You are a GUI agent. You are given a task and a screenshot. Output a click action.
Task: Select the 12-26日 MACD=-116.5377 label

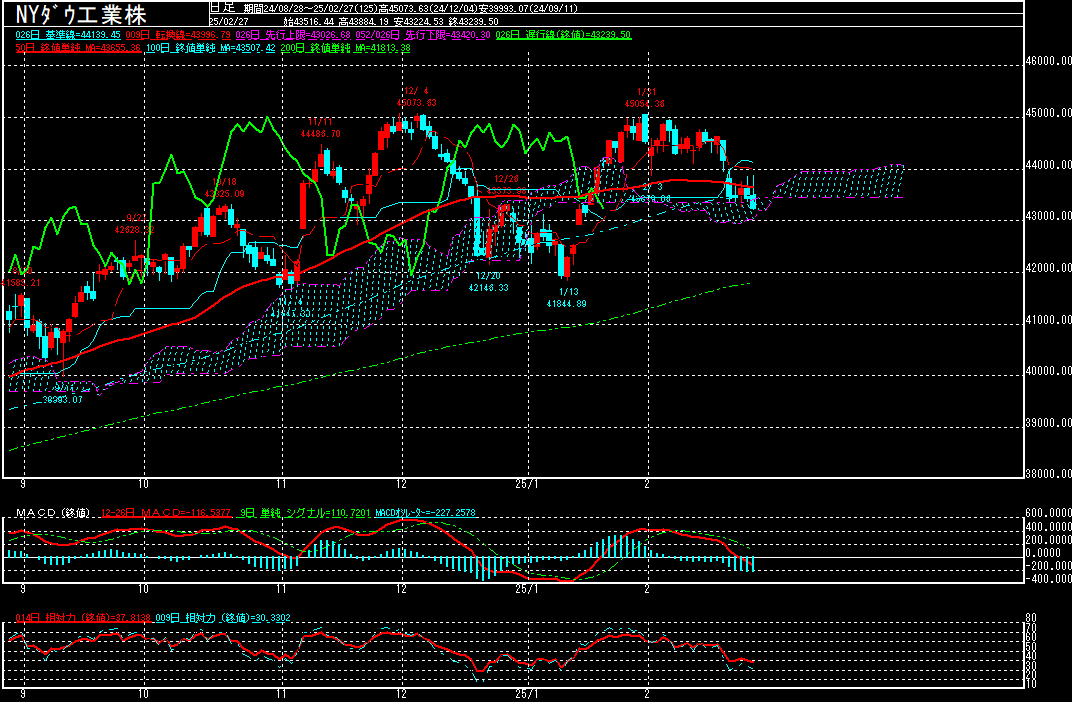click(x=166, y=513)
